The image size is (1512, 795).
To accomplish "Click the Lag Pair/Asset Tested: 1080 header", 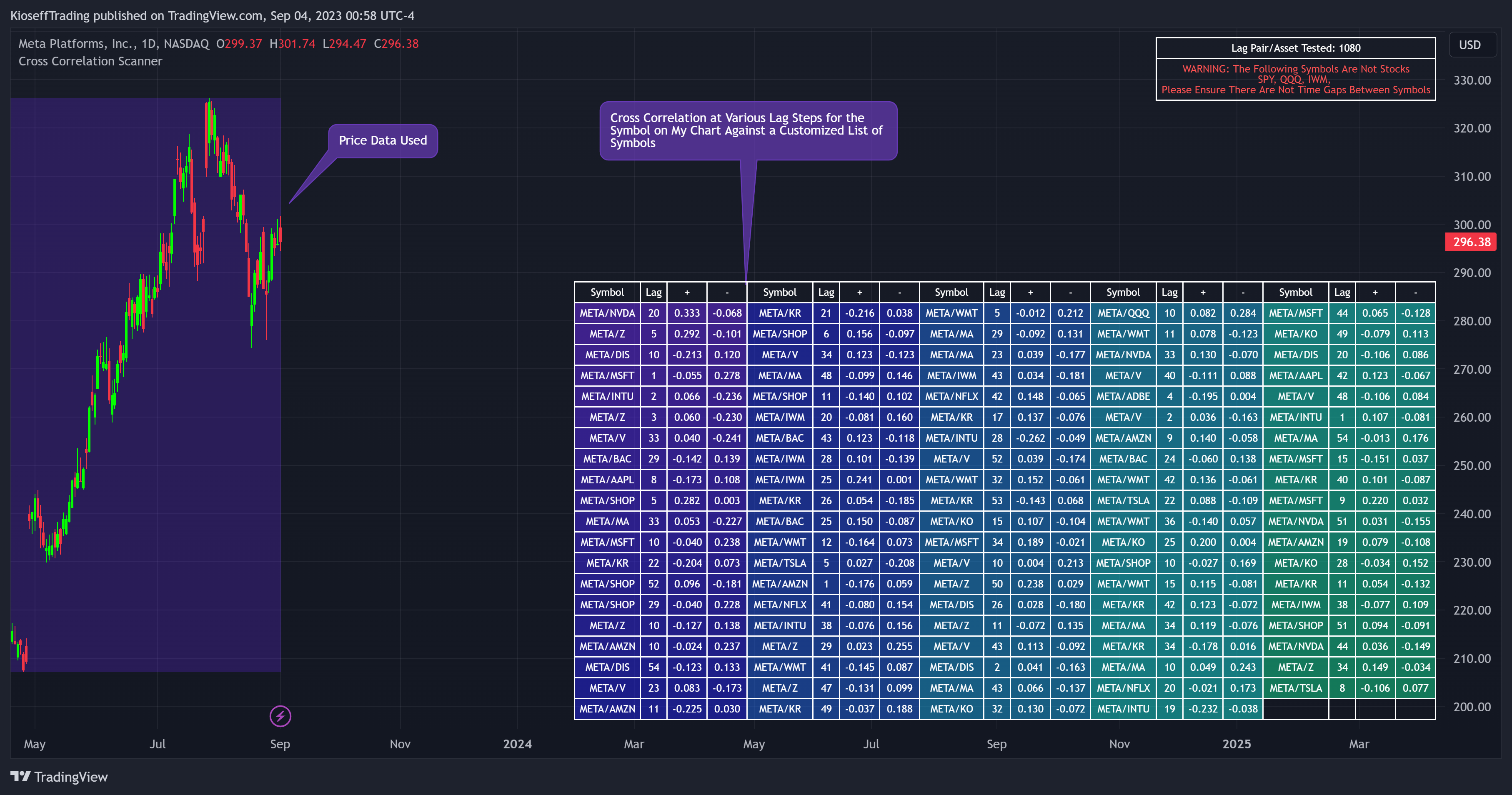I will (1295, 48).
